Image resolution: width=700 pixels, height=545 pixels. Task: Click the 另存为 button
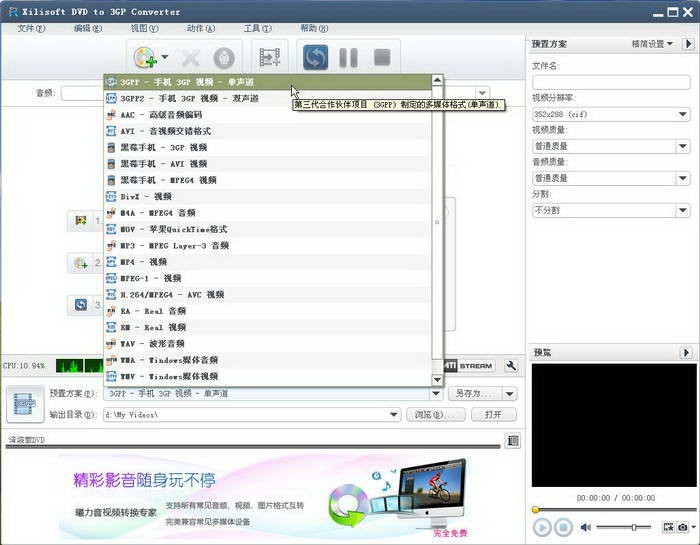(475, 394)
